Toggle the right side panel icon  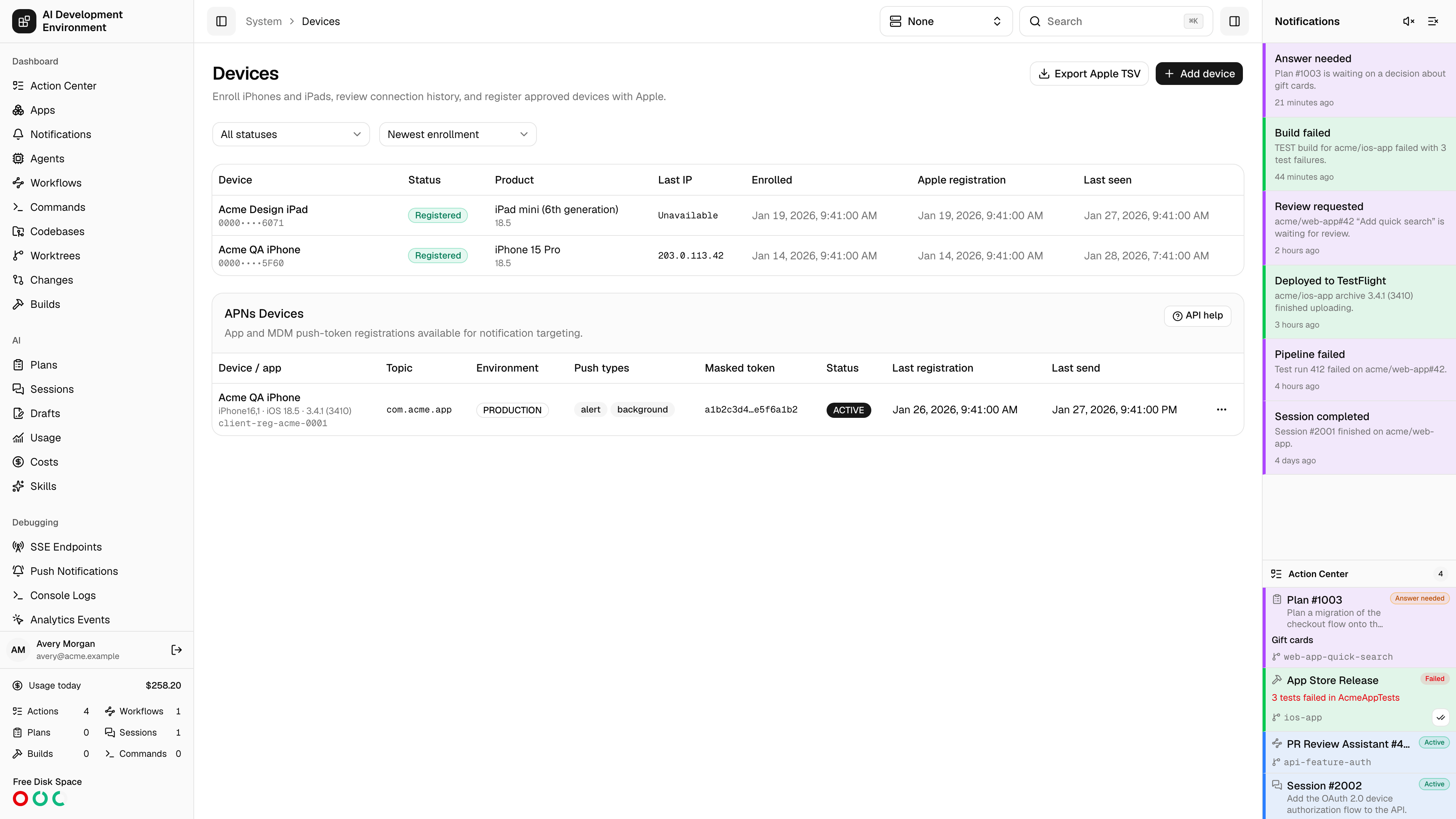coord(1235,22)
